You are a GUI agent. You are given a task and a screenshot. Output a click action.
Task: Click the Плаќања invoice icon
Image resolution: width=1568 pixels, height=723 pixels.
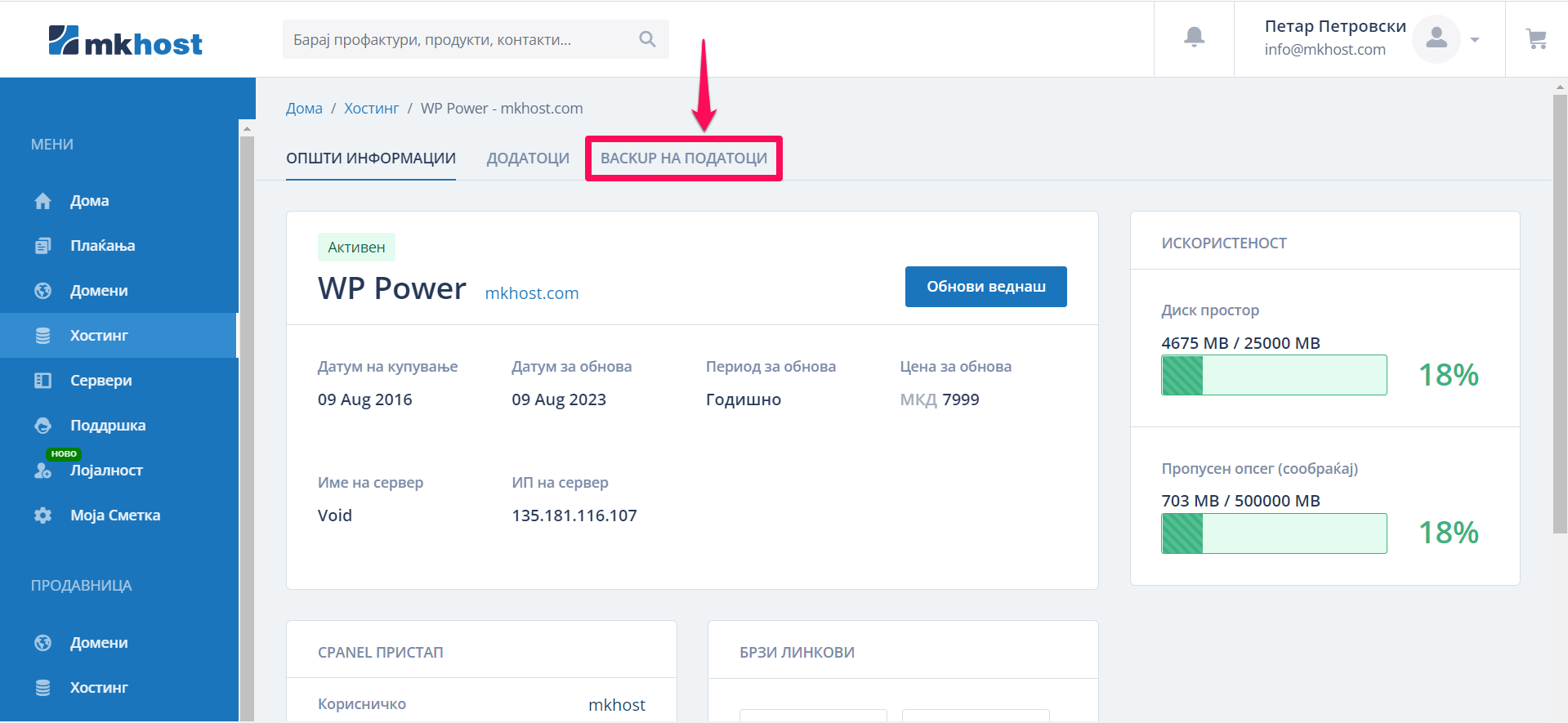point(43,246)
